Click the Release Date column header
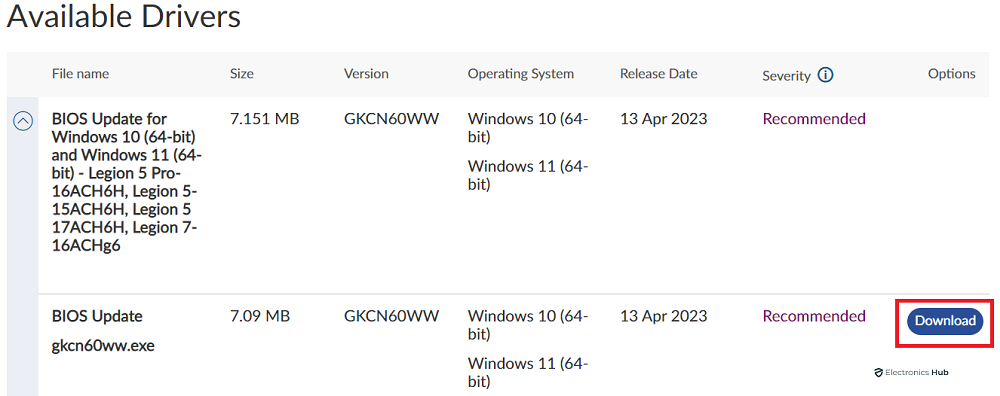 (658, 74)
